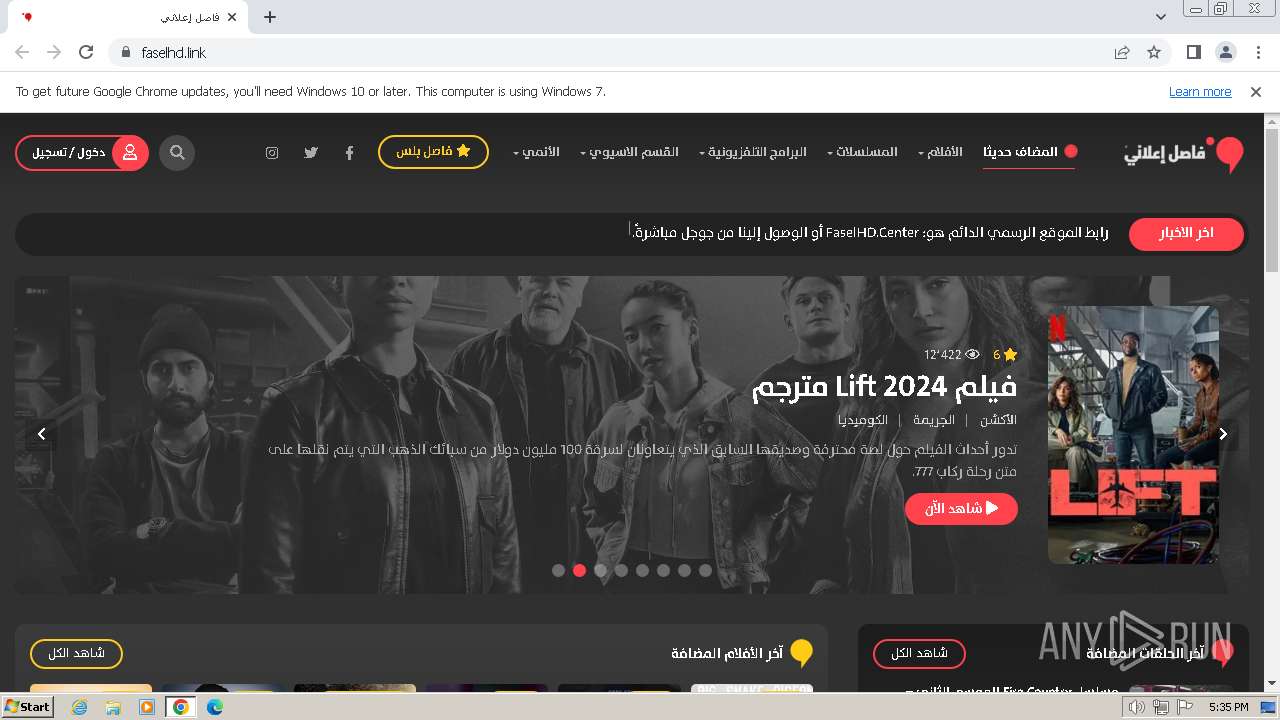This screenshot has height=720, width=1280.
Task: Open the Twitter bird icon link
Action: click(x=311, y=153)
